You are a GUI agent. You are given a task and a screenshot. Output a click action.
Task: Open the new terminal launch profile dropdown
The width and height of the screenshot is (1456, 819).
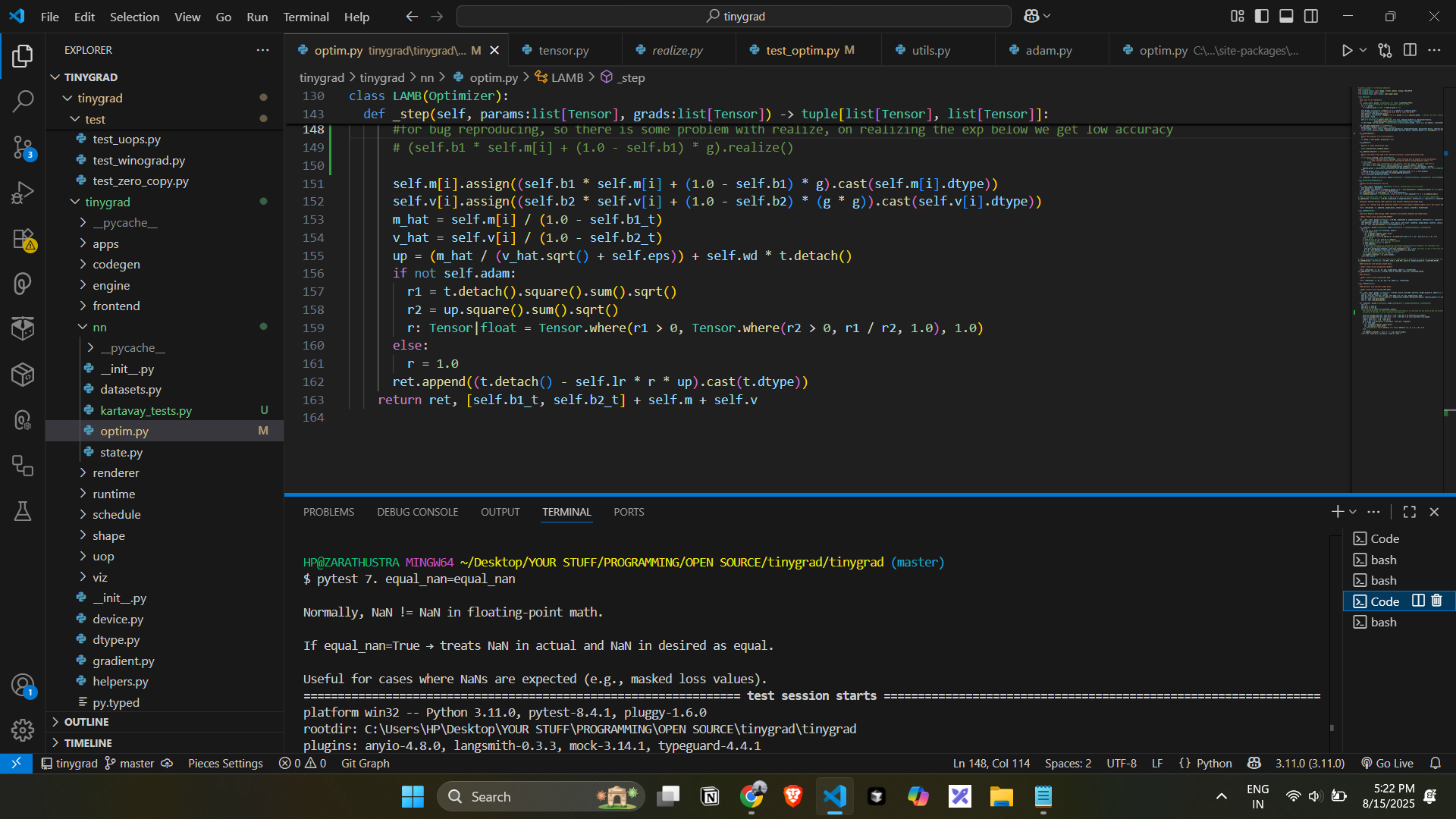pos(1353,512)
